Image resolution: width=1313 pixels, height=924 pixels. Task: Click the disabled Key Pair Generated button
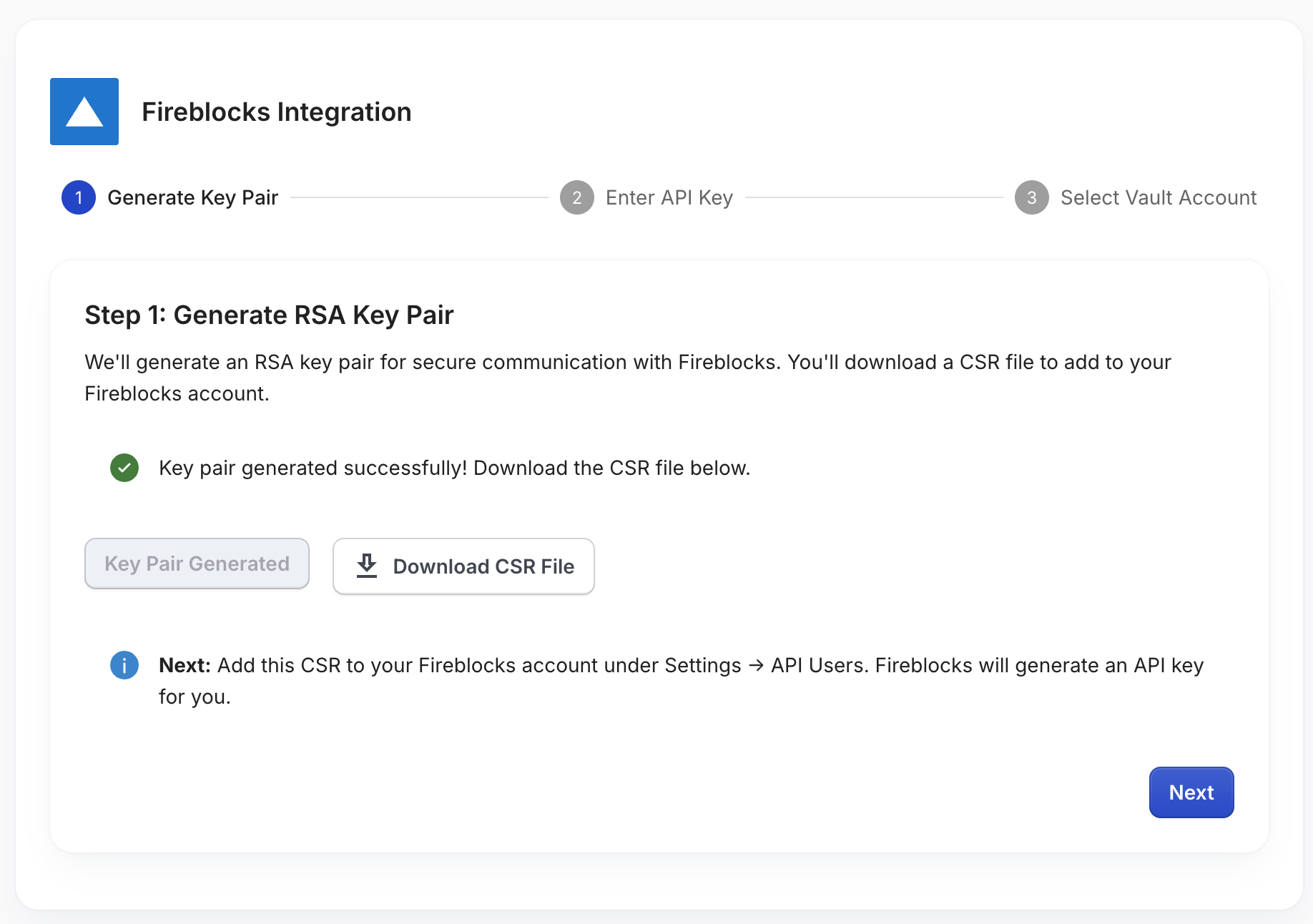pyautogui.click(x=197, y=564)
